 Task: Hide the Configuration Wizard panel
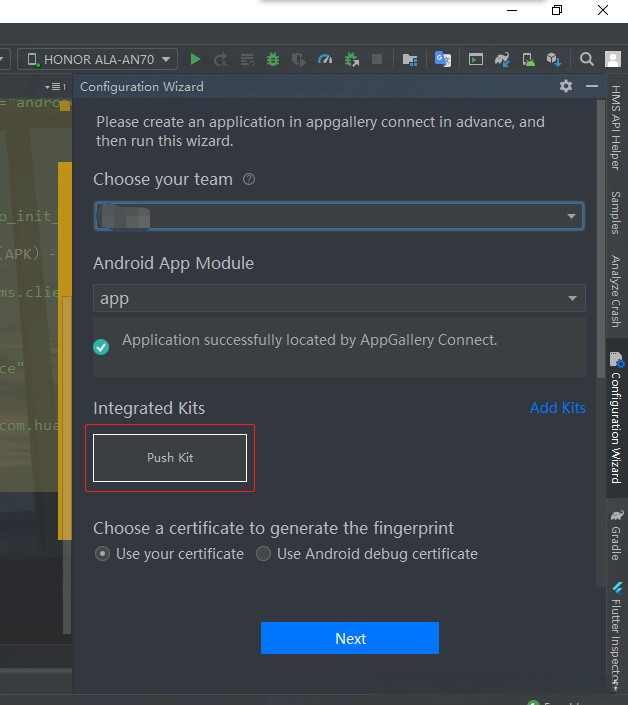592,86
